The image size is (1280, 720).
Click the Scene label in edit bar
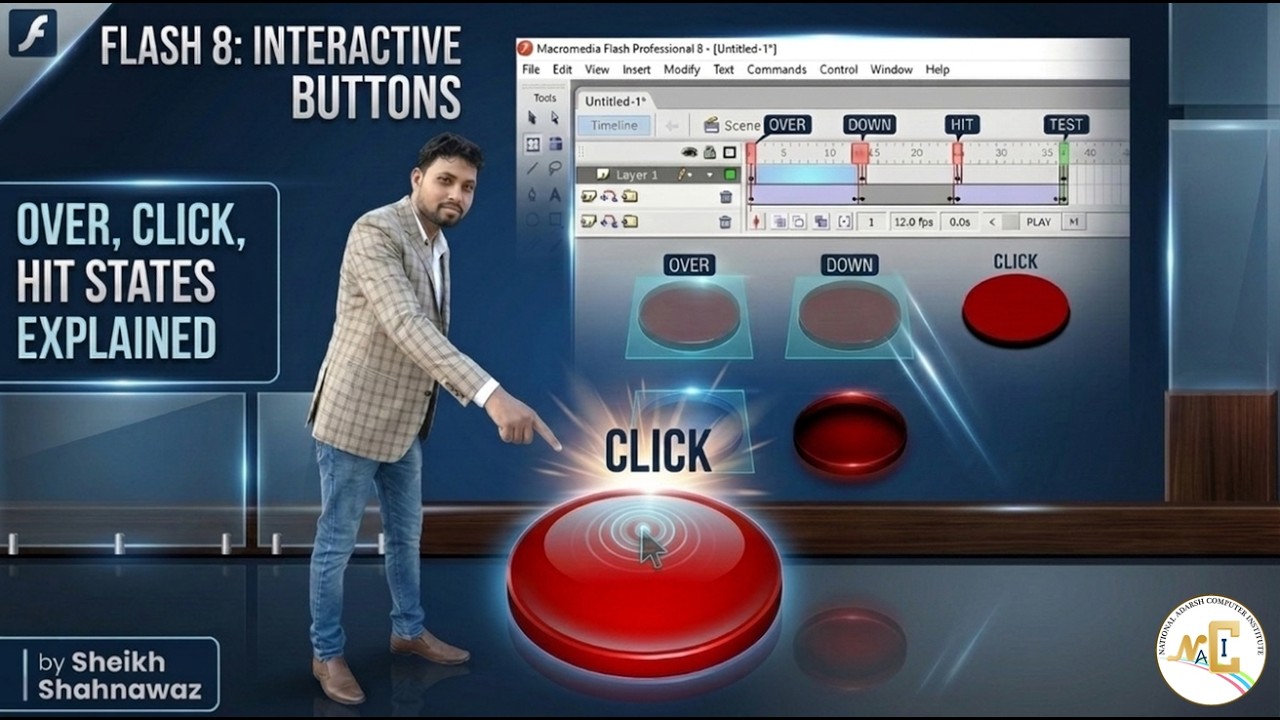tap(742, 126)
